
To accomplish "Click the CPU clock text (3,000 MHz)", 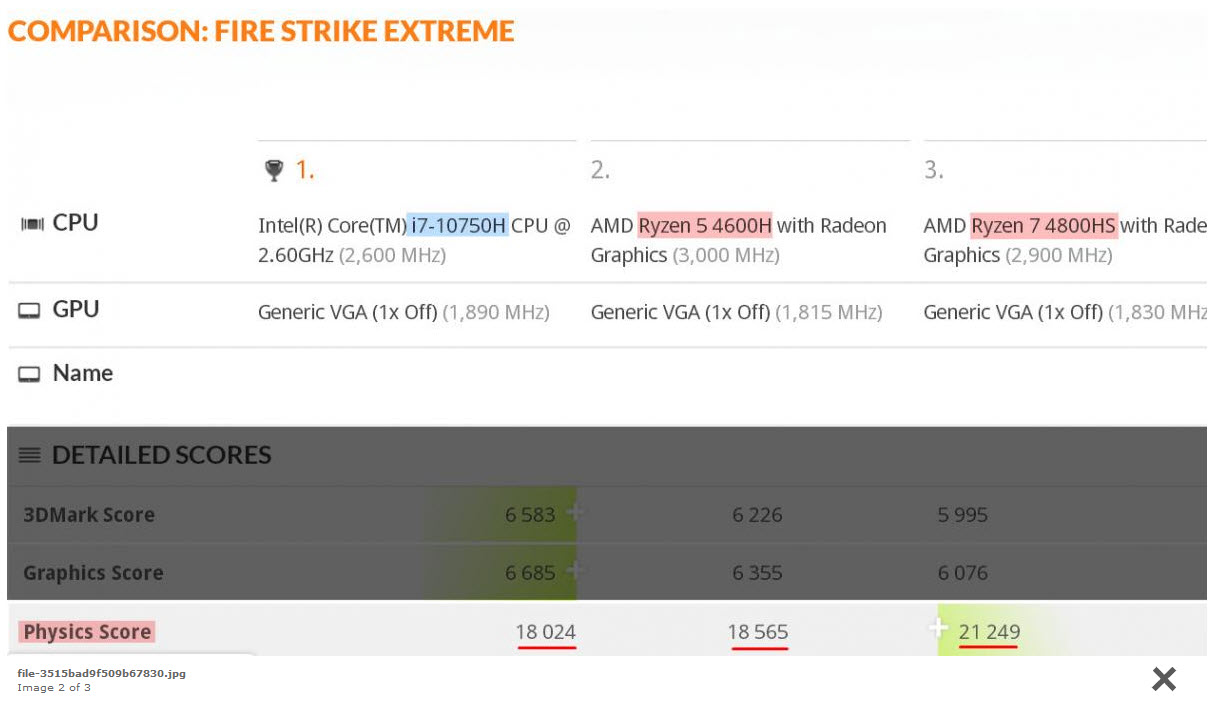I will pos(726,255).
